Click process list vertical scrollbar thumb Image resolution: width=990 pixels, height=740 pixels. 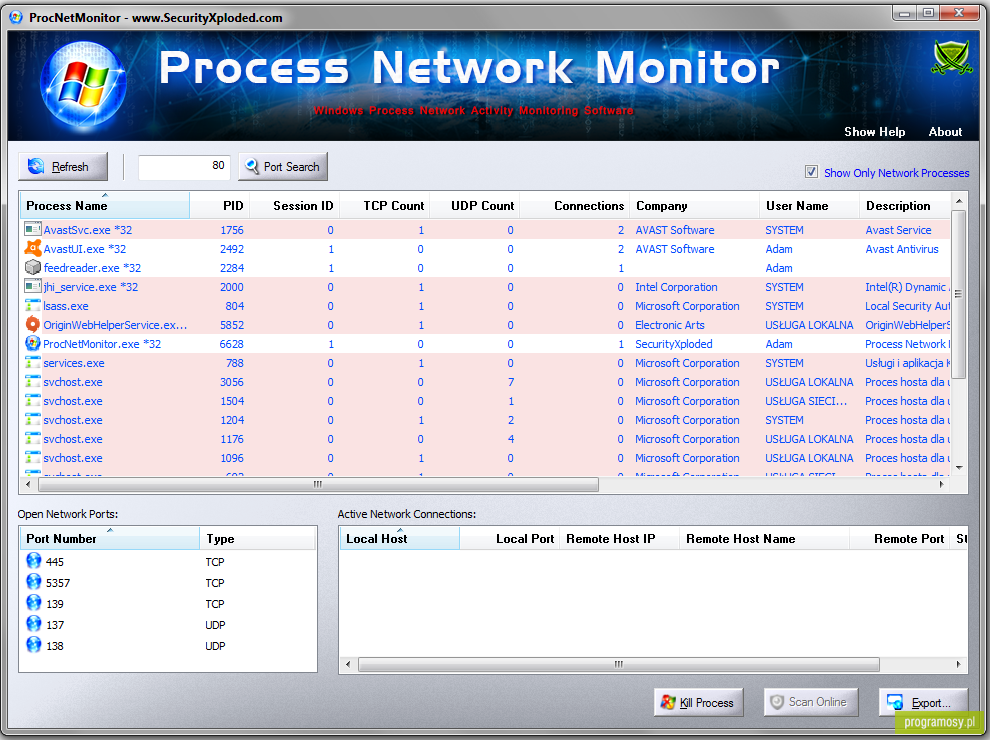pos(958,294)
